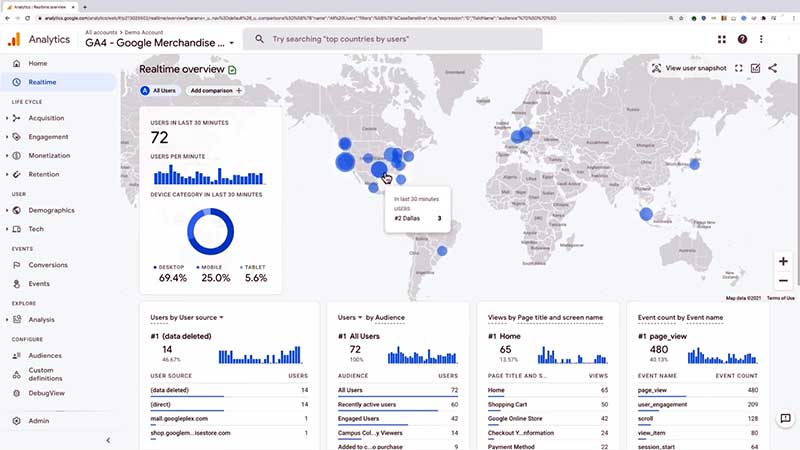Click the Tech devices icon
Viewport: 800px width, 450px height.
point(16,229)
